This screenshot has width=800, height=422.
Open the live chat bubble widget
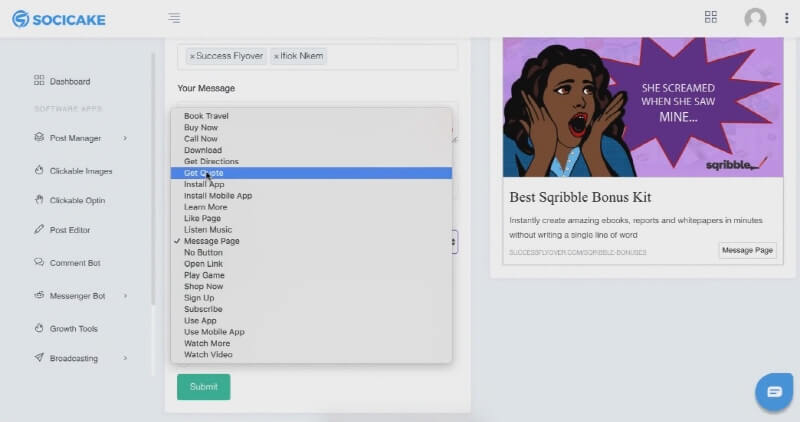click(x=774, y=392)
